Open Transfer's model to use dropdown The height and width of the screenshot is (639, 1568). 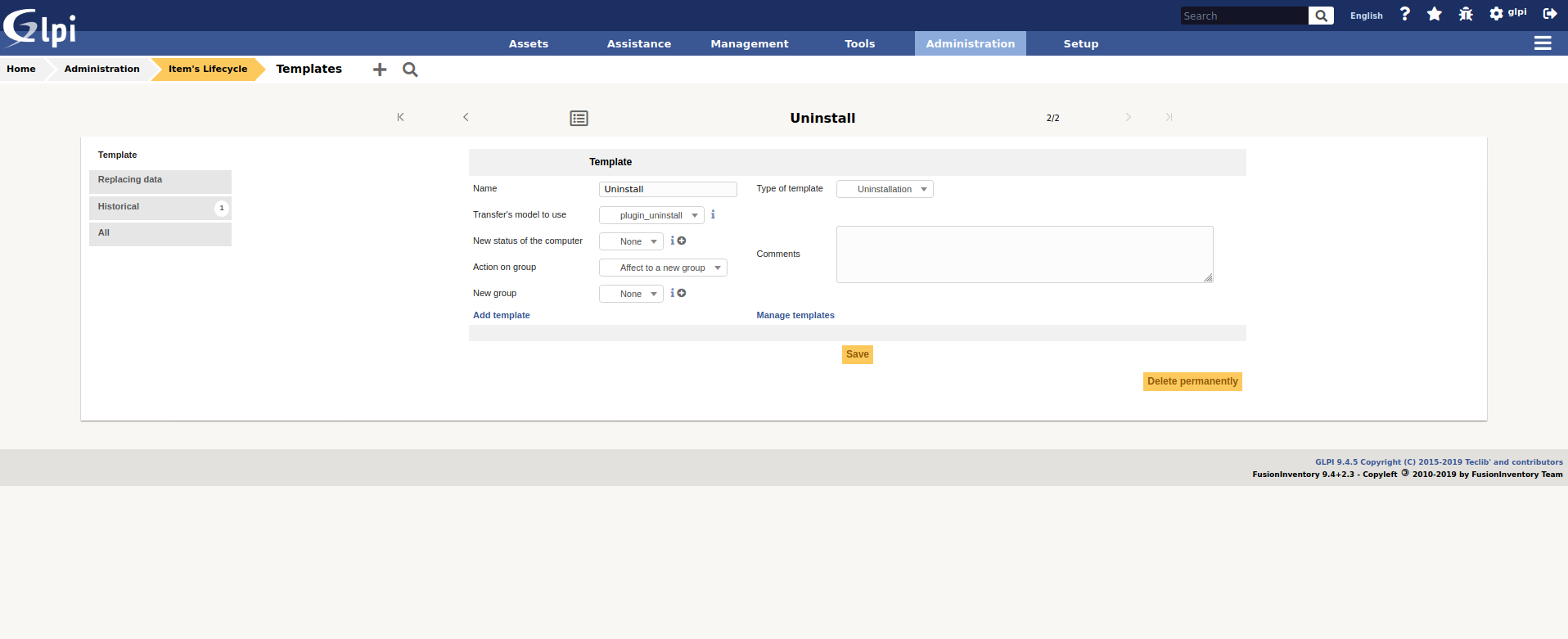click(651, 215)
